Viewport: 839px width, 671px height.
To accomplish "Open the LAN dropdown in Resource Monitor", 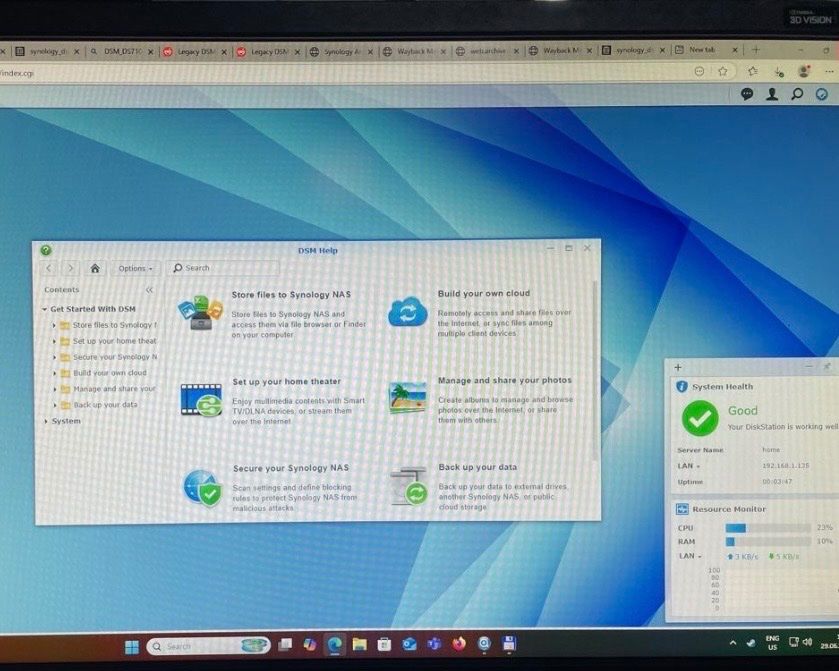I will pos(690,556).
